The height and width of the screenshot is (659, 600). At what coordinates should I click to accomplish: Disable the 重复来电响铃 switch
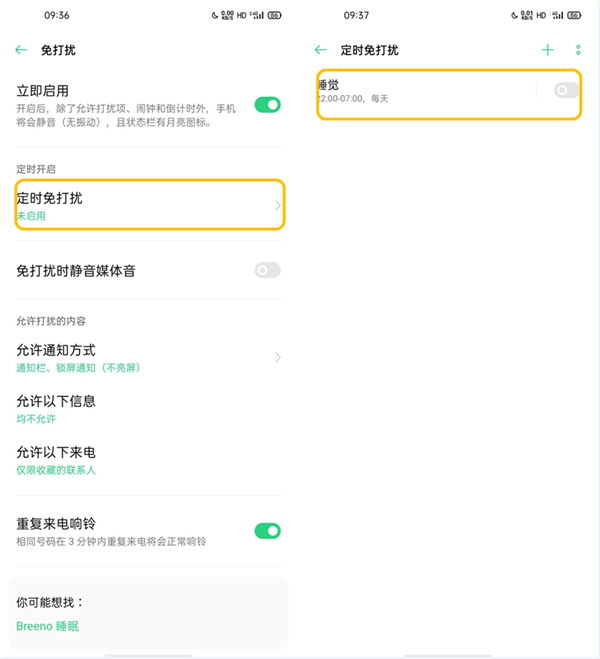click(267, 531)
